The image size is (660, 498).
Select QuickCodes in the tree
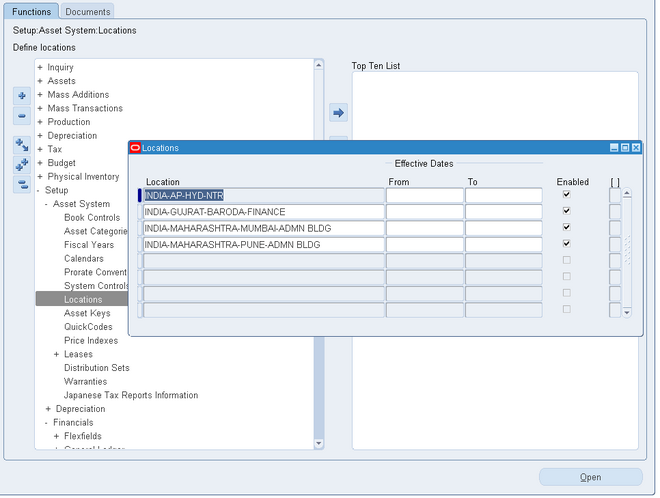pos(88,327)
